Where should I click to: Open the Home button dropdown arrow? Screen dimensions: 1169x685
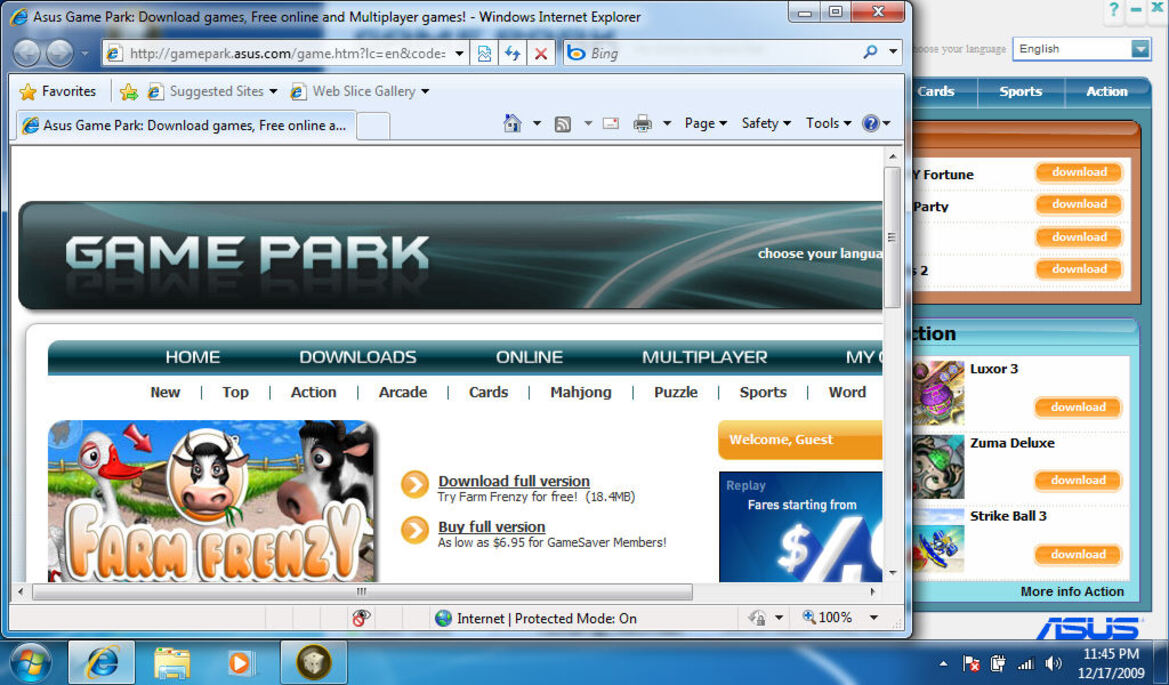pos(537,124)
